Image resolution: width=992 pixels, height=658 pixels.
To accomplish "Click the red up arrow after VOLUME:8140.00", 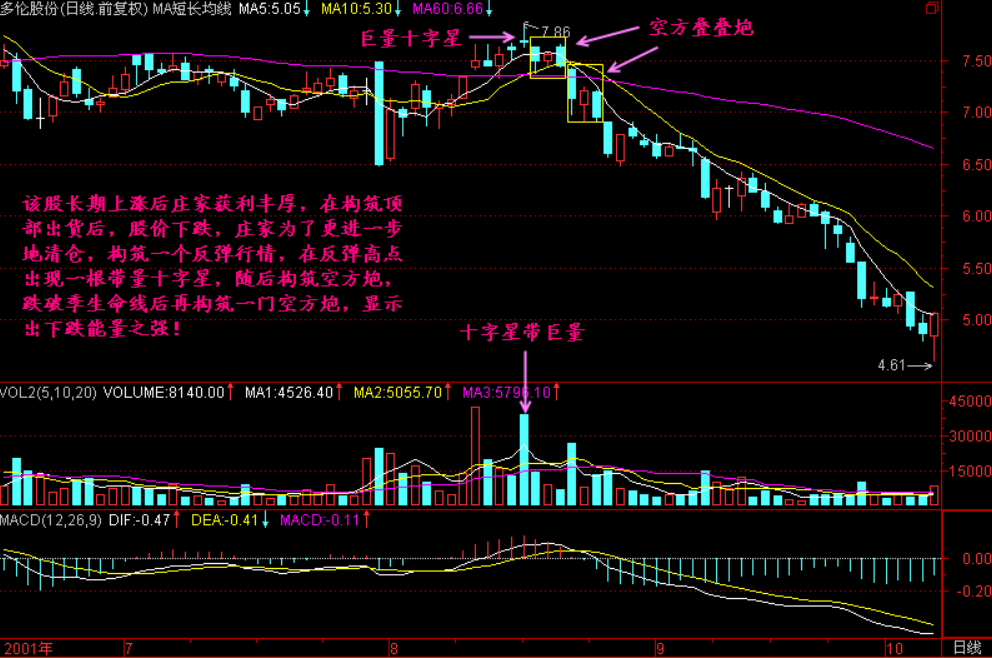I will click(x=231, y=392).
